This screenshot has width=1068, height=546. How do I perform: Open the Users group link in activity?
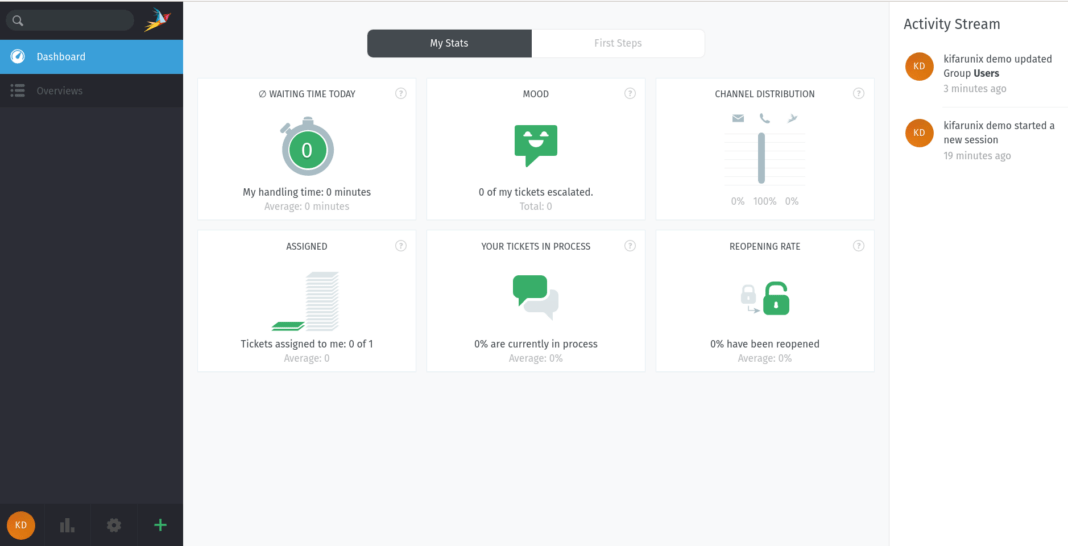tap(986, 73)
